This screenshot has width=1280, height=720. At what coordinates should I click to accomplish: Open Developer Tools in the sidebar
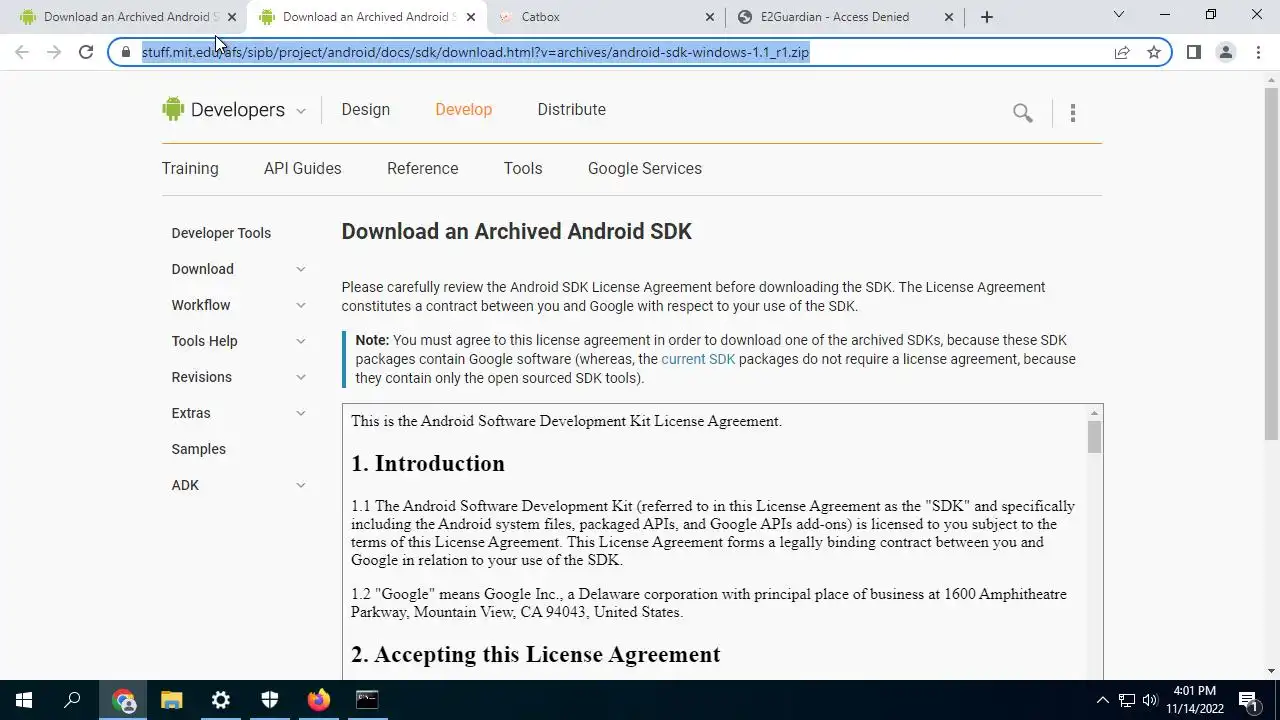(x=221, y=233)
